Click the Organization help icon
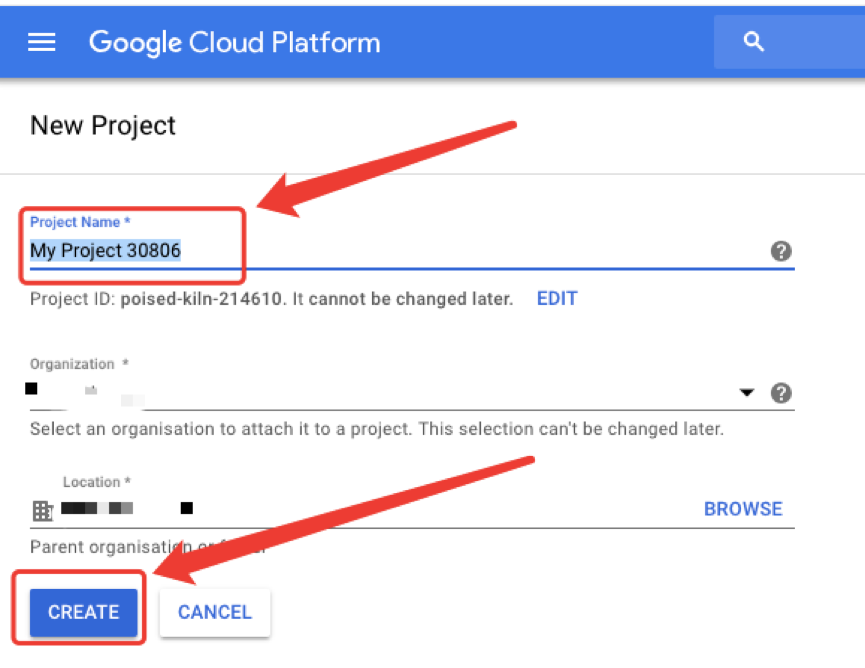This screenshot has width=865, height=668. tap(781, 393)
